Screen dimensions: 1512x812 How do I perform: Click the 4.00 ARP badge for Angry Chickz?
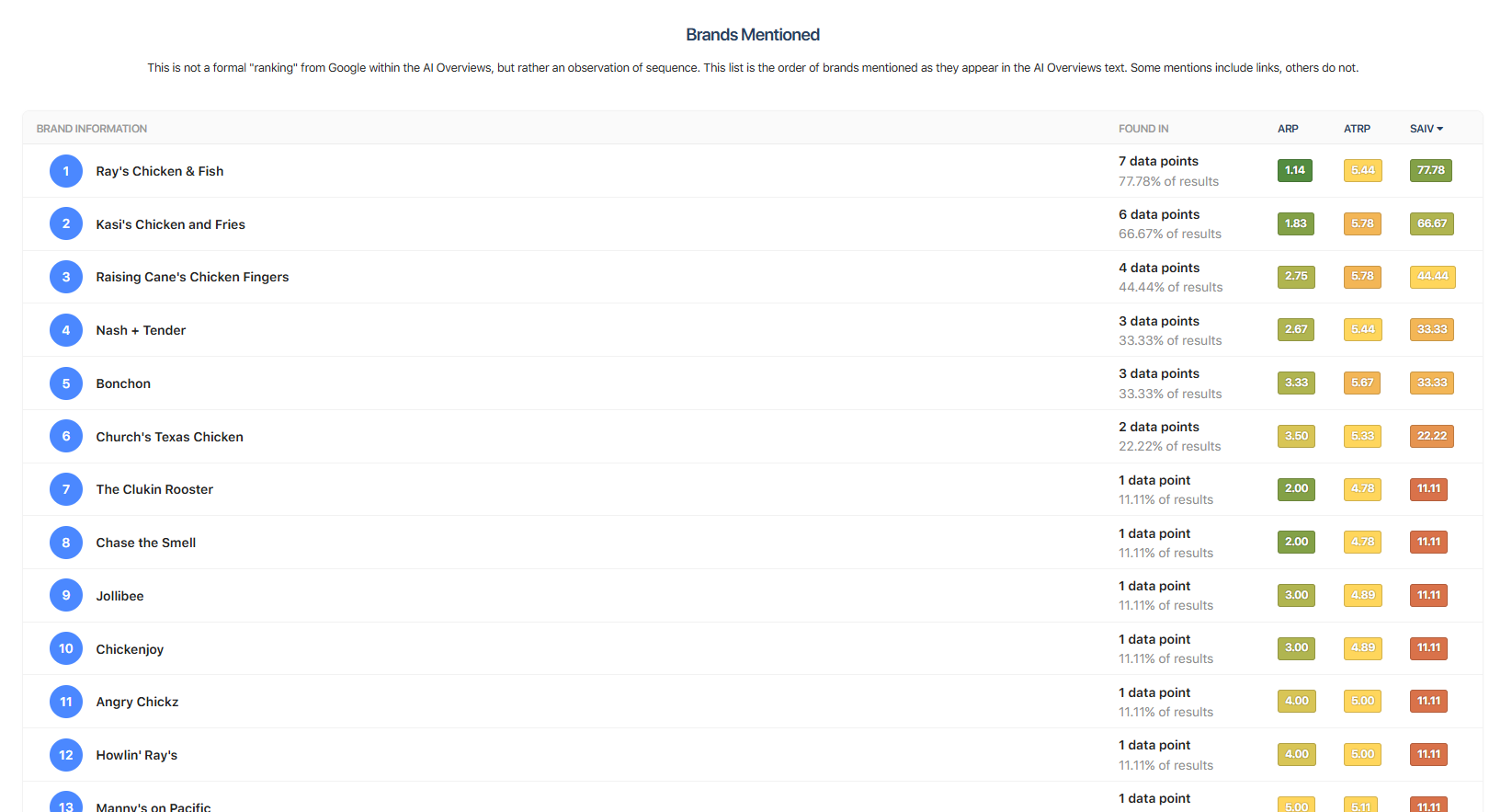coord(1297,702)
